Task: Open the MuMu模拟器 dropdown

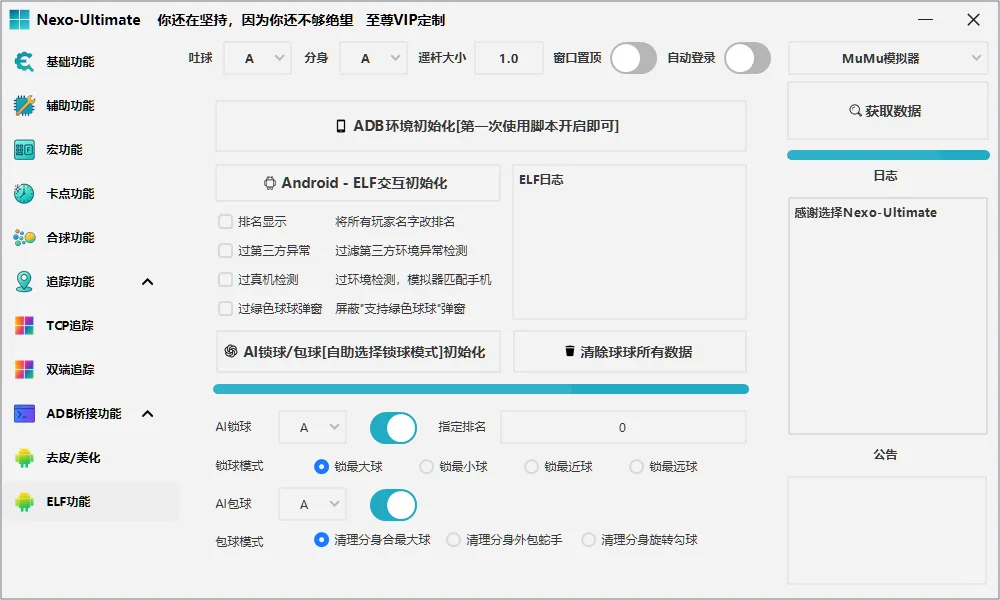Action: (887, 58)
